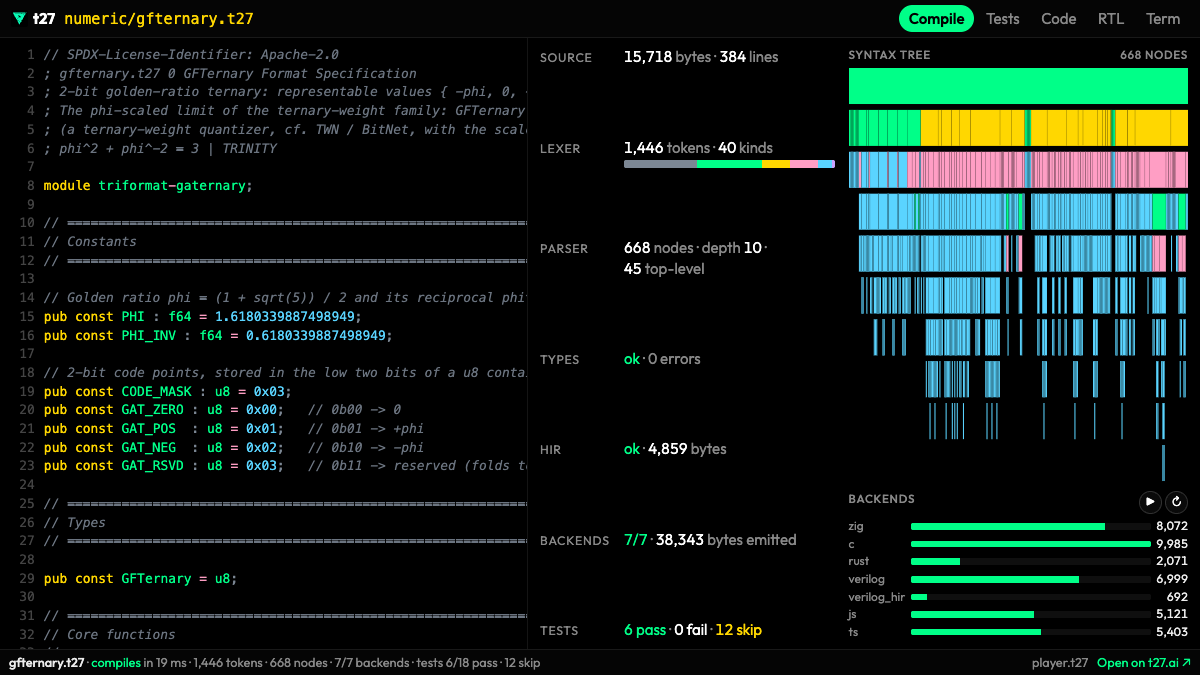This screenshot has height=675, width=1200.
Task: Click the c byte count 9,985
Action: (1172, 544)
